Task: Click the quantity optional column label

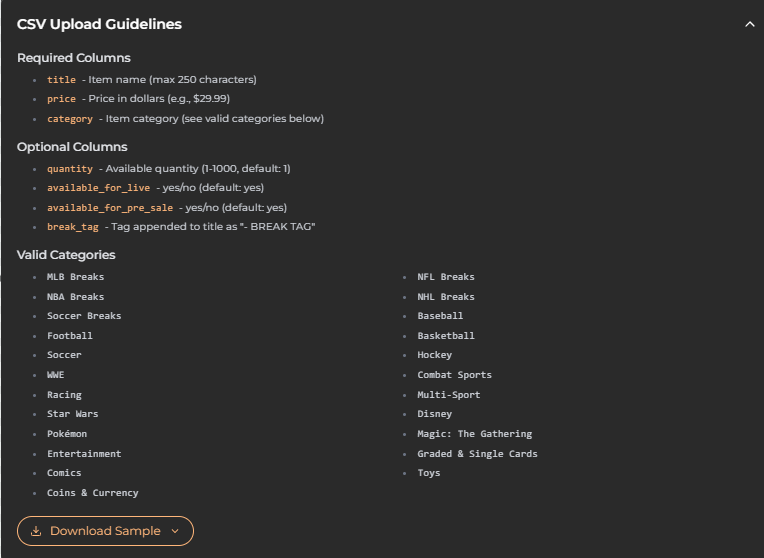Action: pos(70,169)
